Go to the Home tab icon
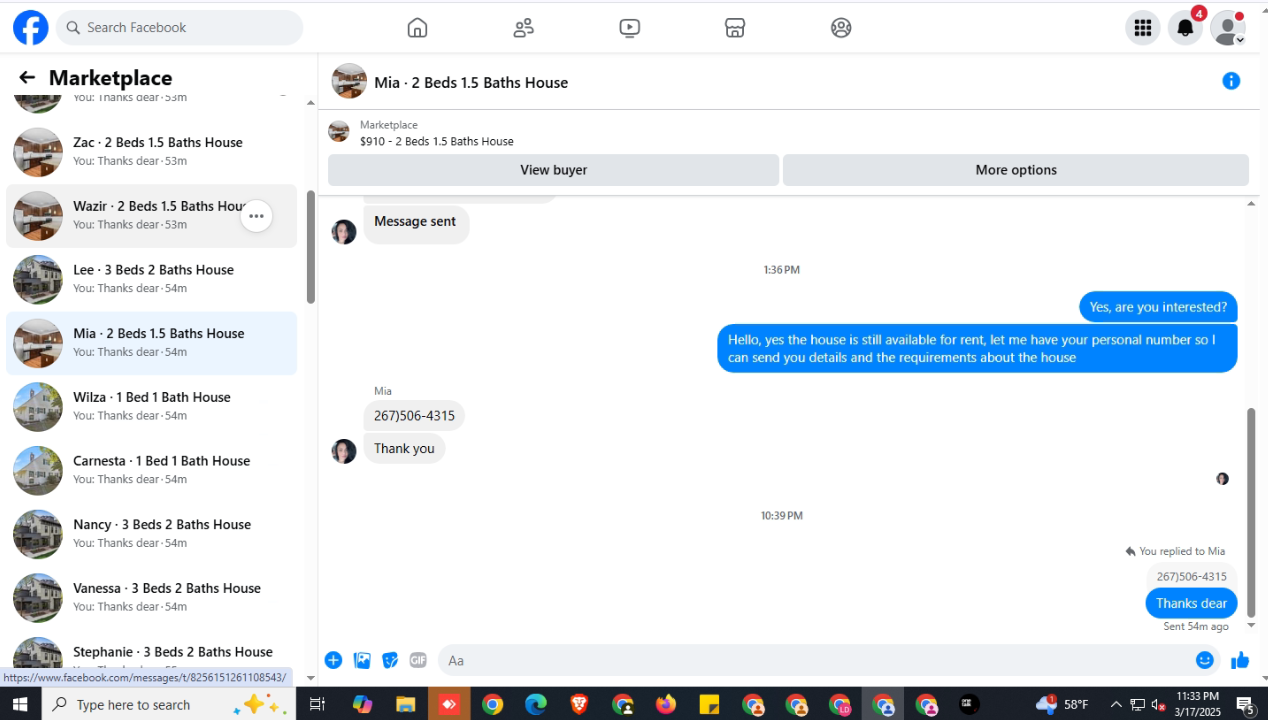The height and width of the screenshot is (720, 1268). tap(417, 28)
